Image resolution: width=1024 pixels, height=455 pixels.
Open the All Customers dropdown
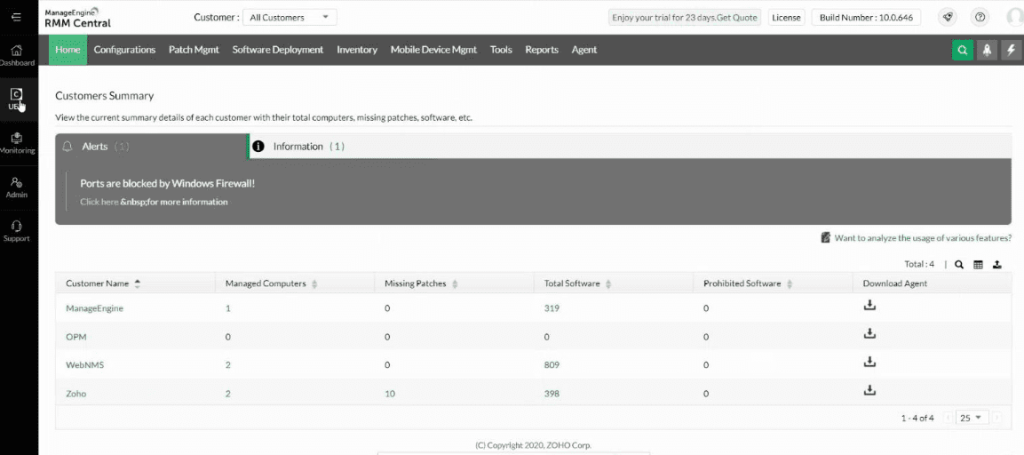coord(290,17)
